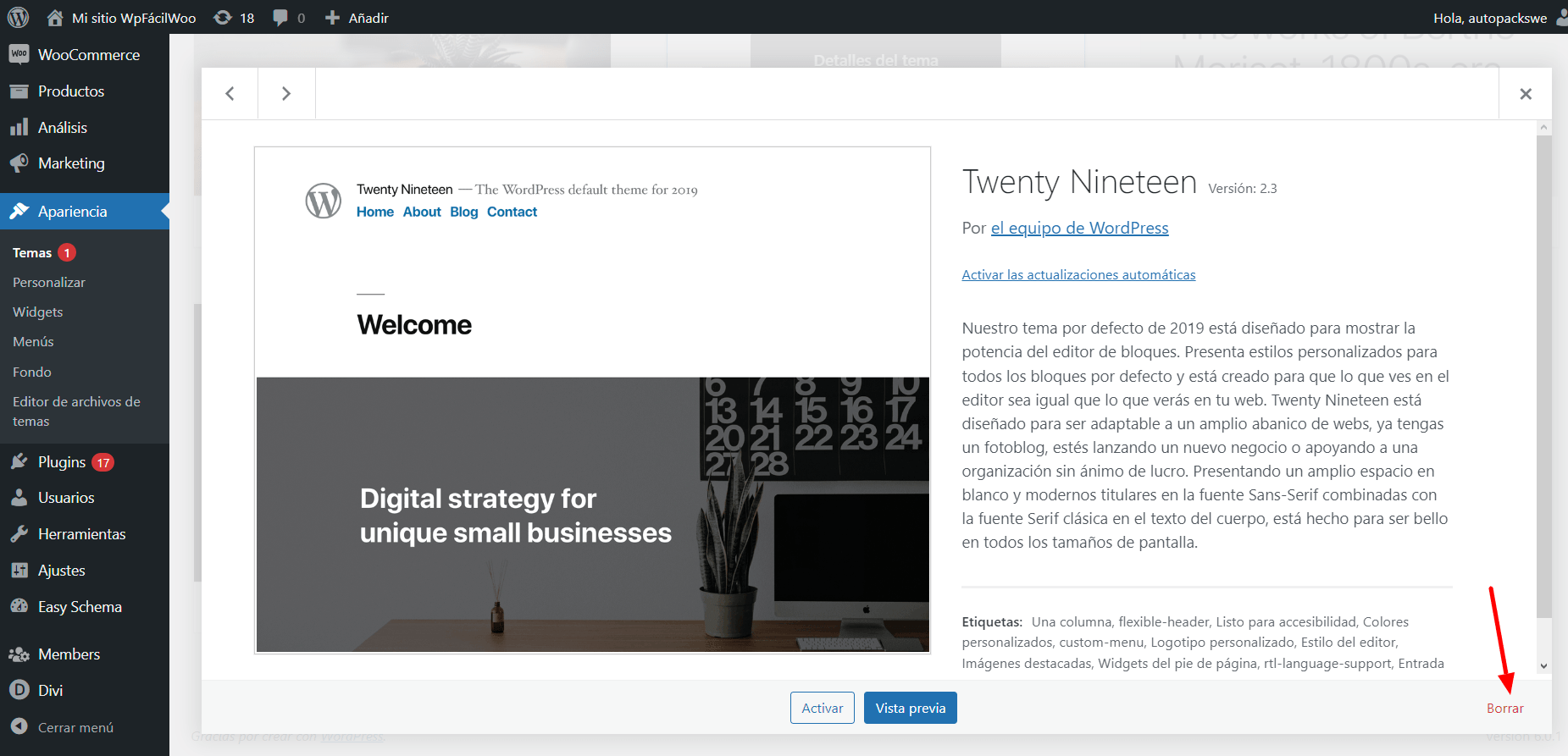The image size is (1568, 756).
Task: Open the comments bubble icon
Action: pyautogui.click(x=280, y=18)
